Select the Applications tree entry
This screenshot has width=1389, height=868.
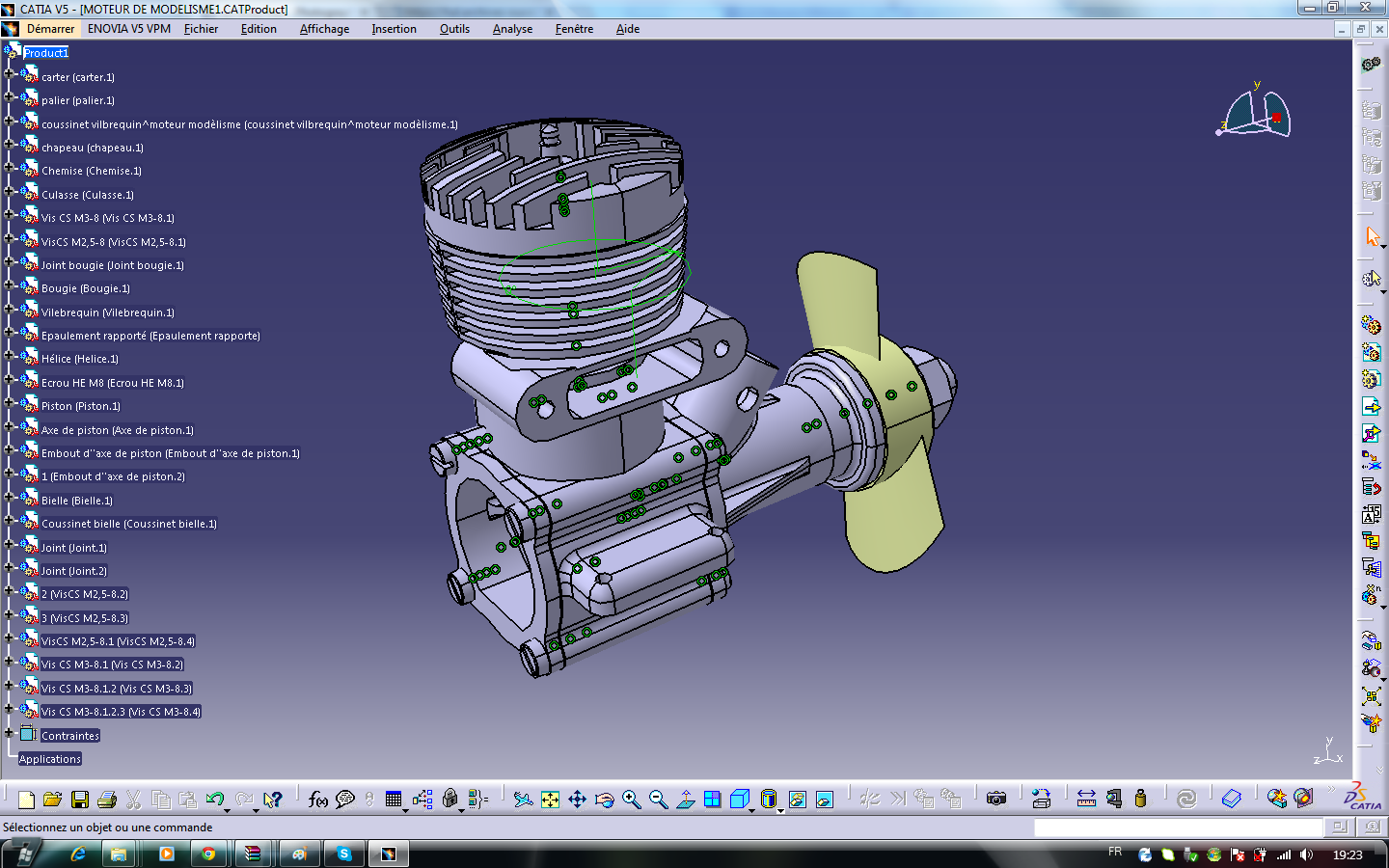pos(50,759)
